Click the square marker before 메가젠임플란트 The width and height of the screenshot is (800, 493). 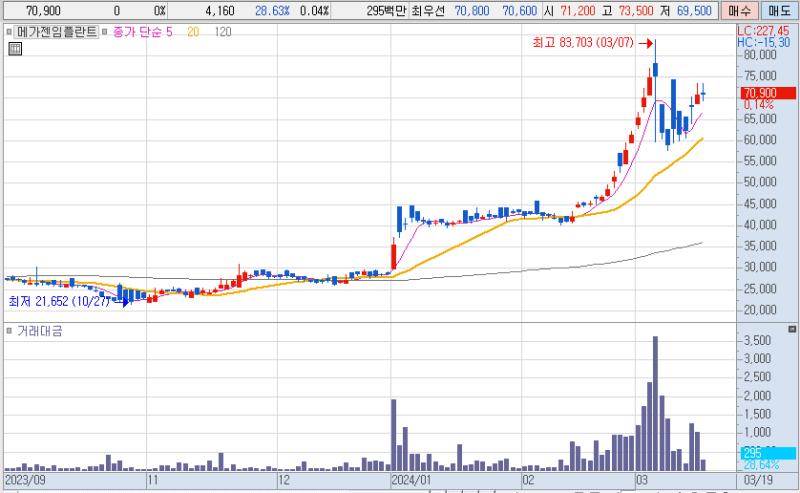point(9,32)
